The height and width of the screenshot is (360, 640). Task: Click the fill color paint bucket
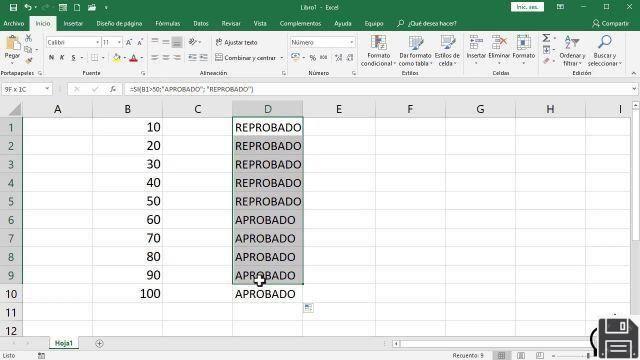[x=116, y=58]
